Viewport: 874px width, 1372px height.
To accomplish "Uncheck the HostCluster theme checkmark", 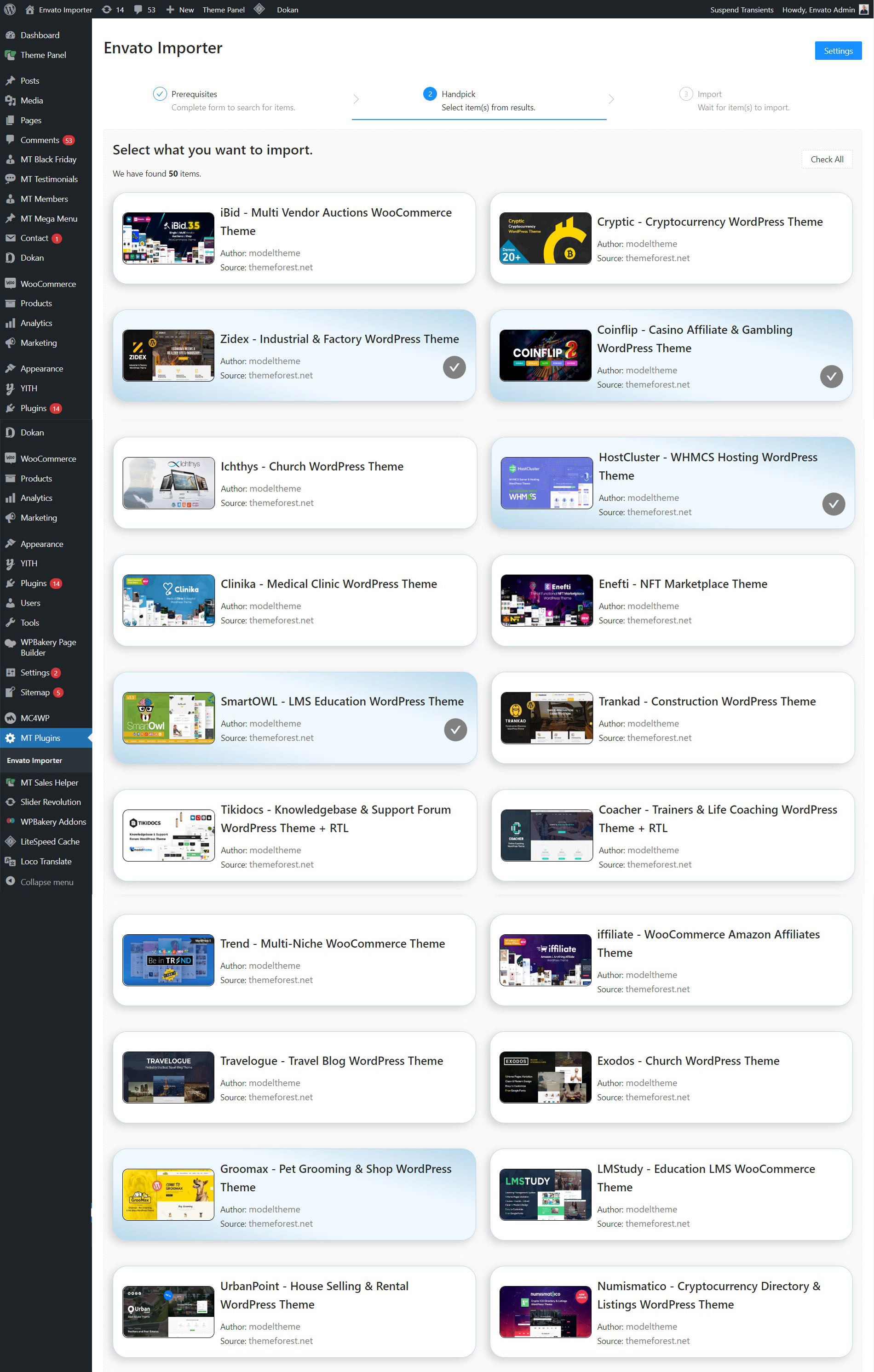I will pos(834,504).
